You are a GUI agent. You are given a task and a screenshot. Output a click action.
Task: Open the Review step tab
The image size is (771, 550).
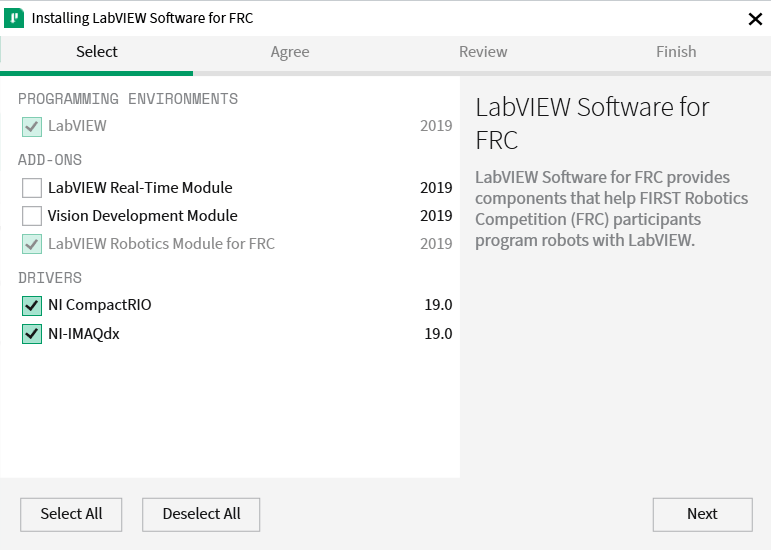483,52
